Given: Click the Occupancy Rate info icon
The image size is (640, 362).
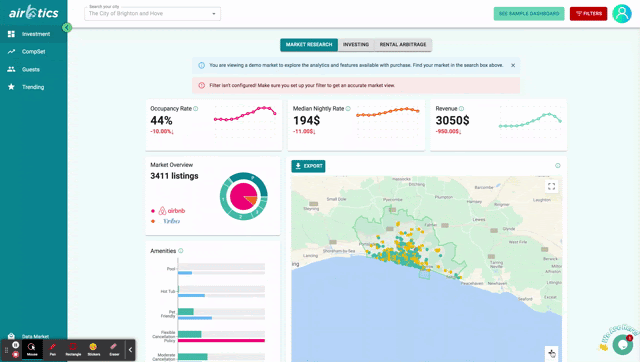Looking at the screenshot, I should [x=196, y=109].
